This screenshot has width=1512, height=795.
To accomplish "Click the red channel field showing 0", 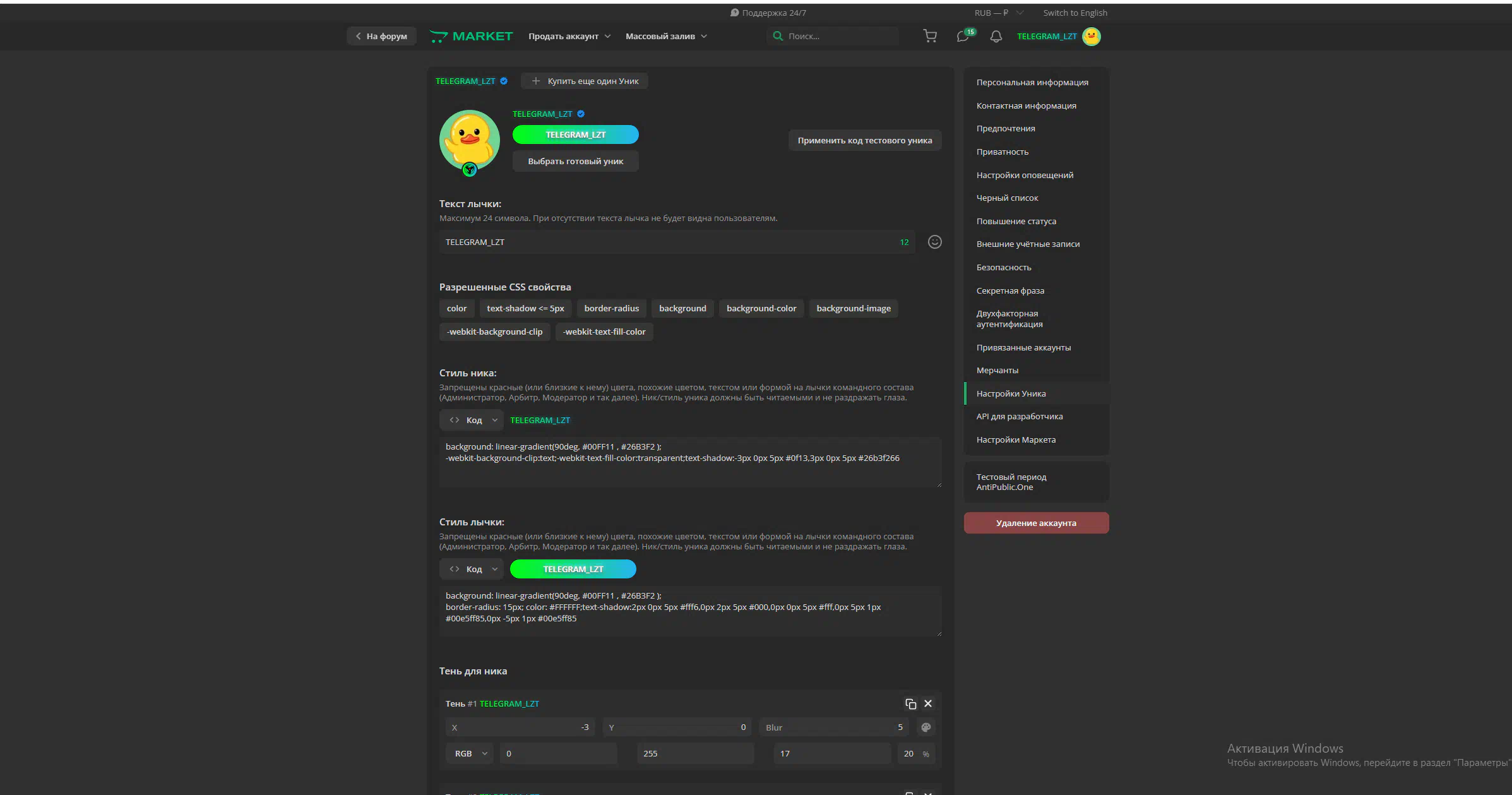I will click(x=558, y=753).
